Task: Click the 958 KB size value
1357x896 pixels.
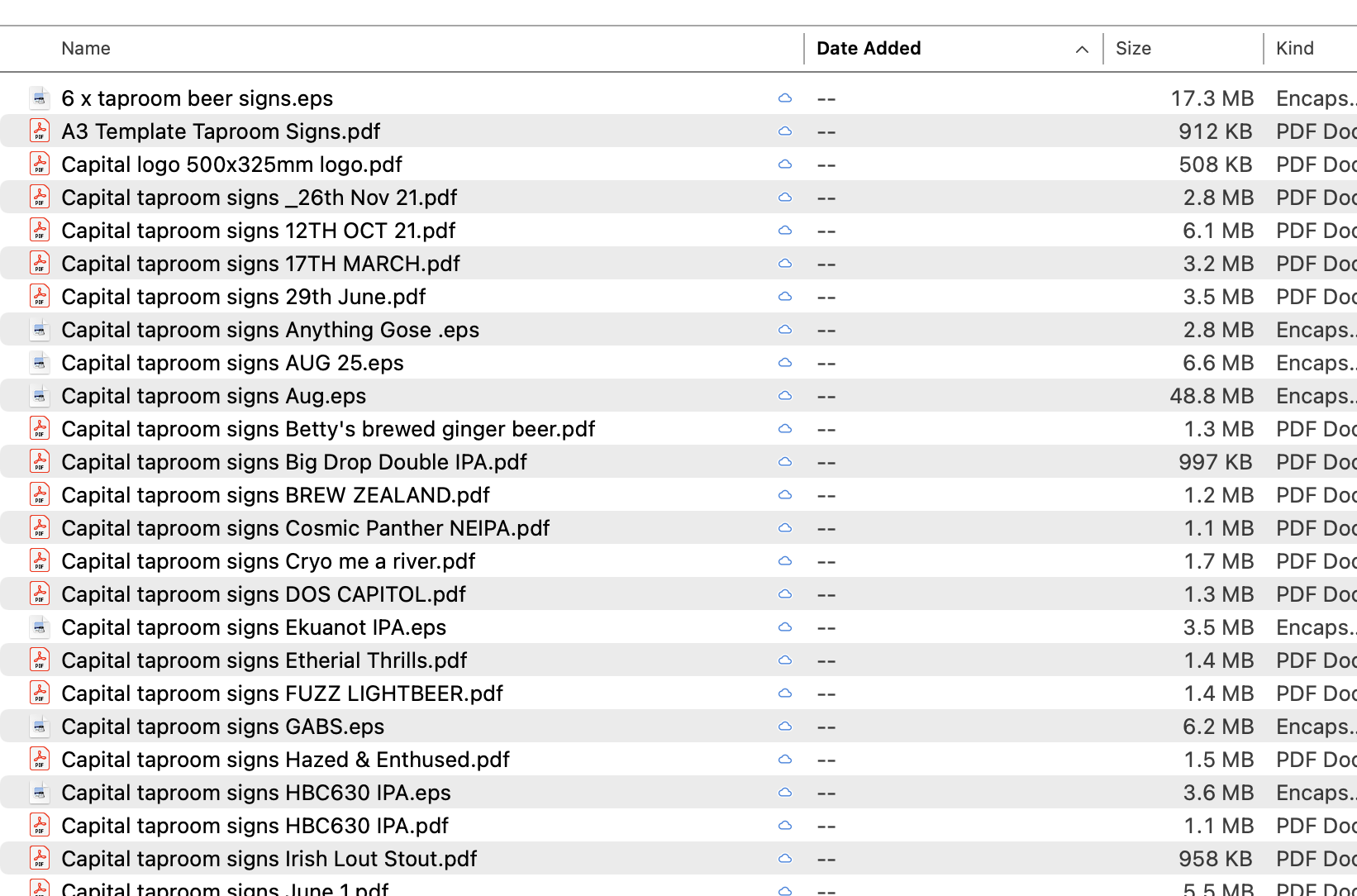Action: (x=1216, y=859)
